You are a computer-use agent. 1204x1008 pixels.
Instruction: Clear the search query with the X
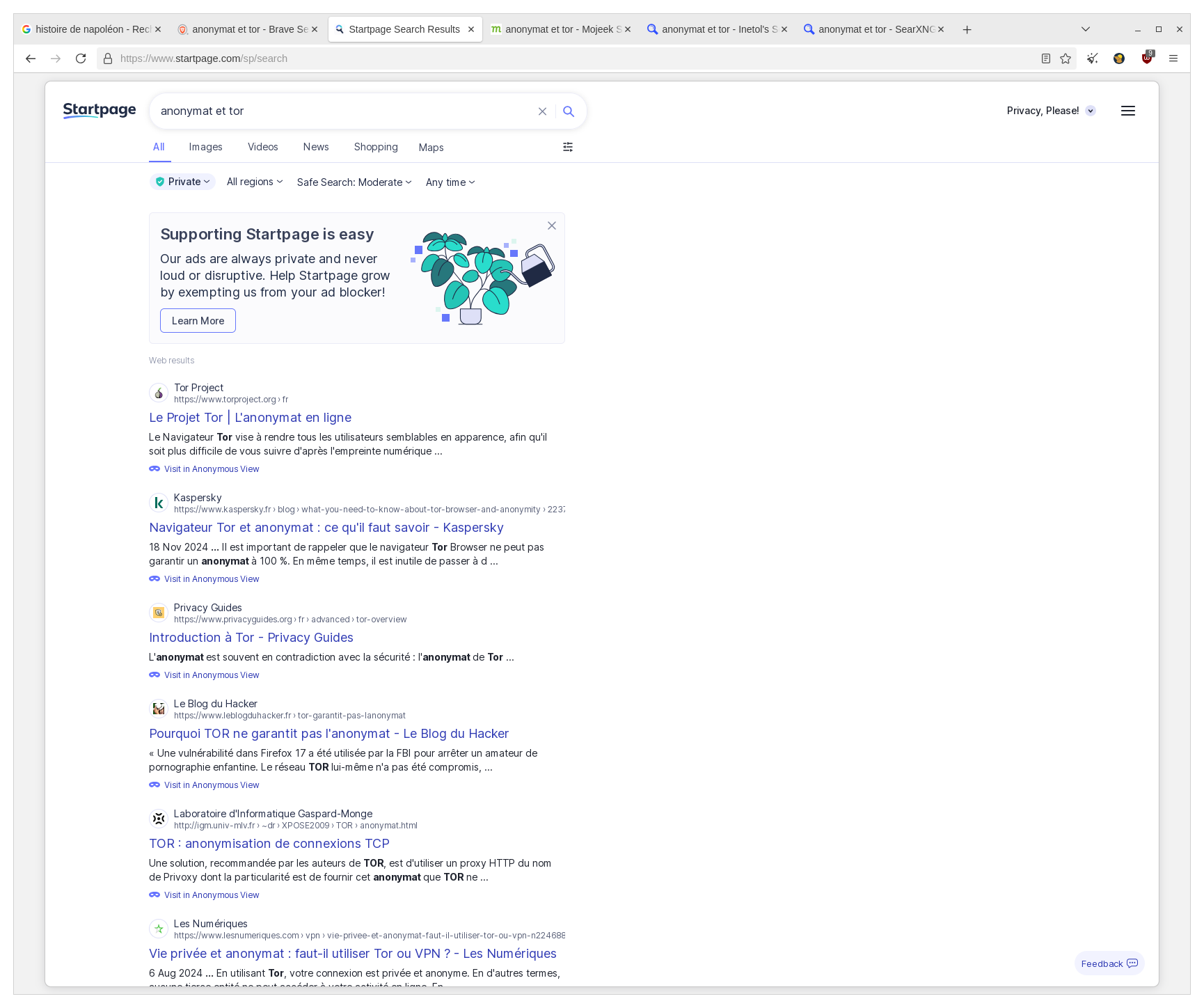[x=542, y=111]
